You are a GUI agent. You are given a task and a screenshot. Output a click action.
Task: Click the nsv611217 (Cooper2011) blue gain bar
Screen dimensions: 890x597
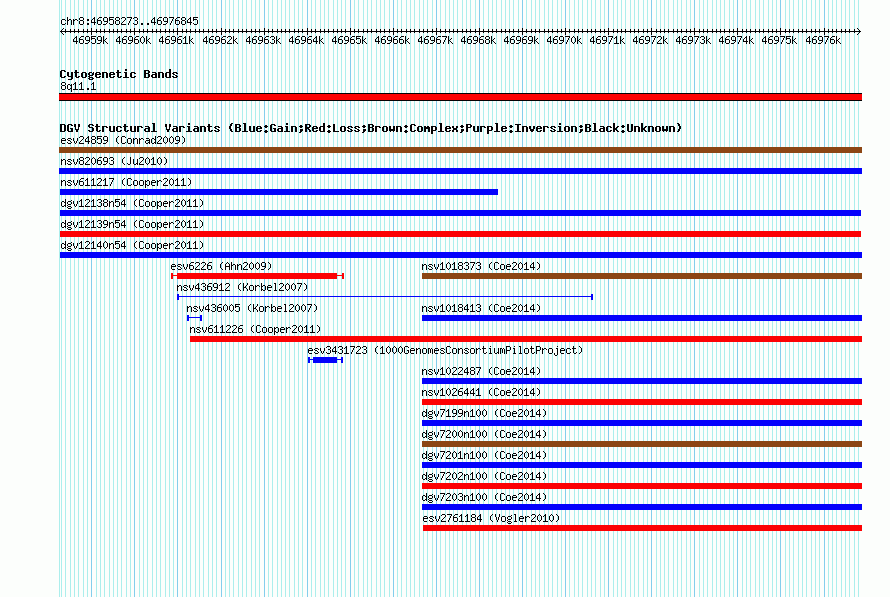tap(279, 192)
